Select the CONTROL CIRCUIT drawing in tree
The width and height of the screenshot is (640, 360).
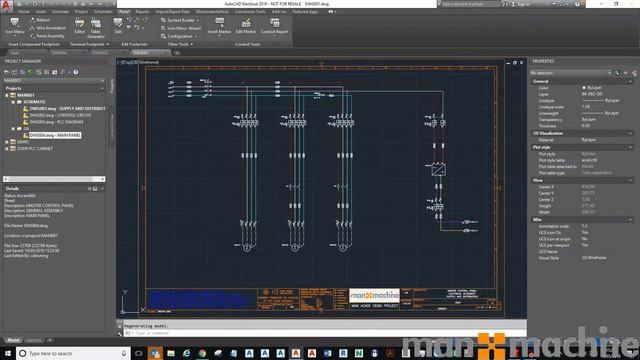[60, 115]
